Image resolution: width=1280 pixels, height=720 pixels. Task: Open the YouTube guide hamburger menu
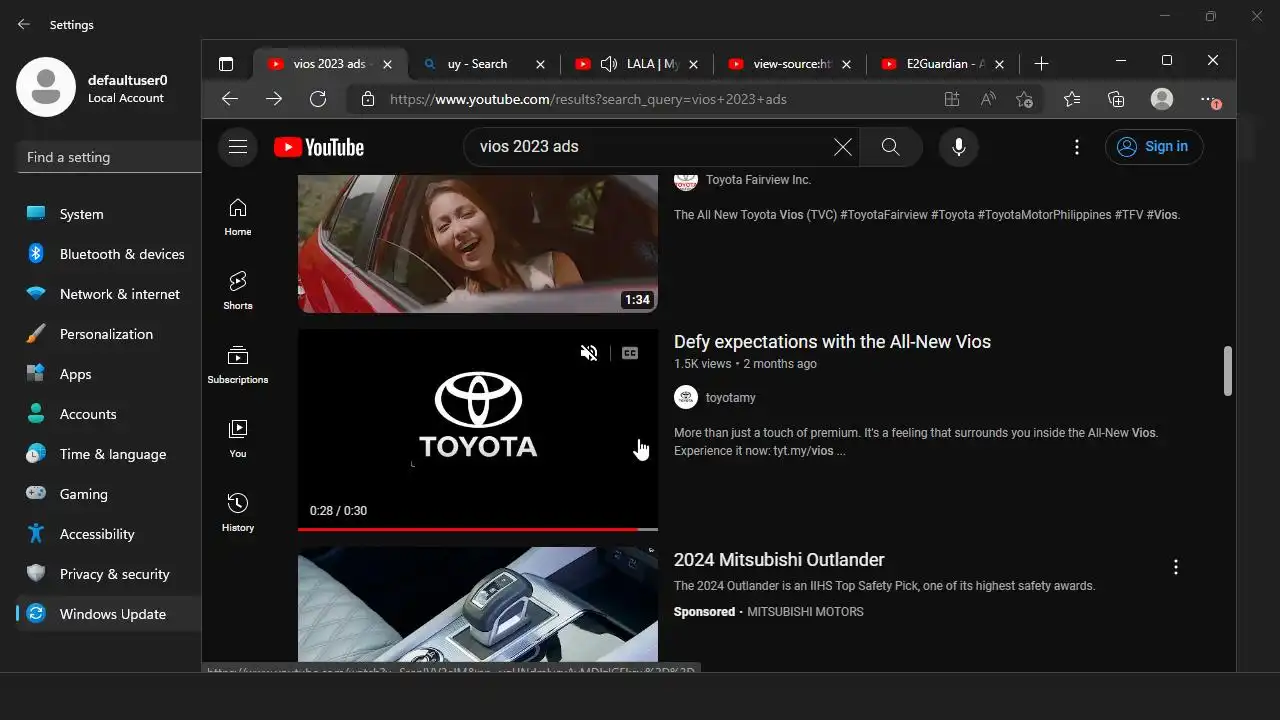click(237, 147)
